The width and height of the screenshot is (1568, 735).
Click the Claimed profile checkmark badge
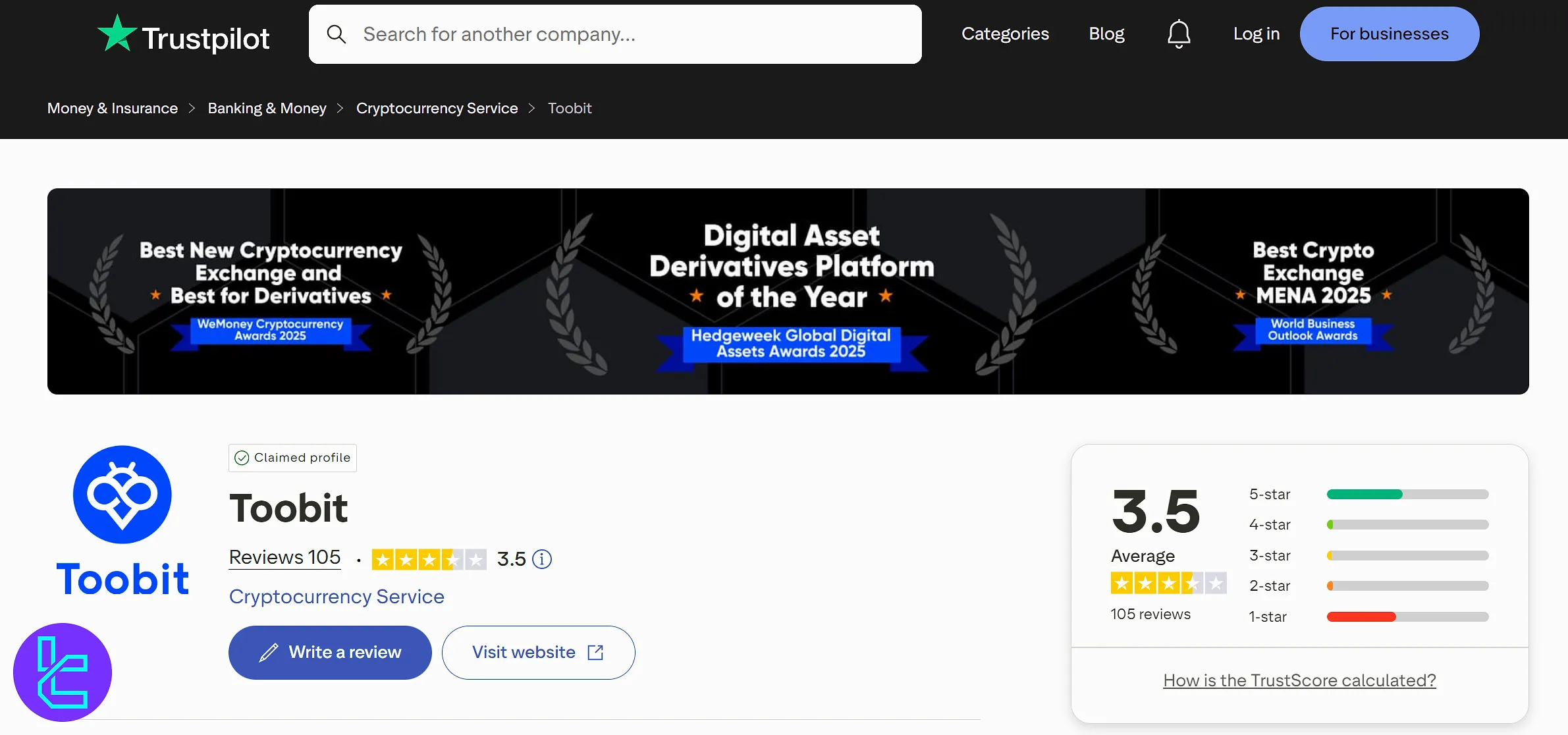point(242,457)
